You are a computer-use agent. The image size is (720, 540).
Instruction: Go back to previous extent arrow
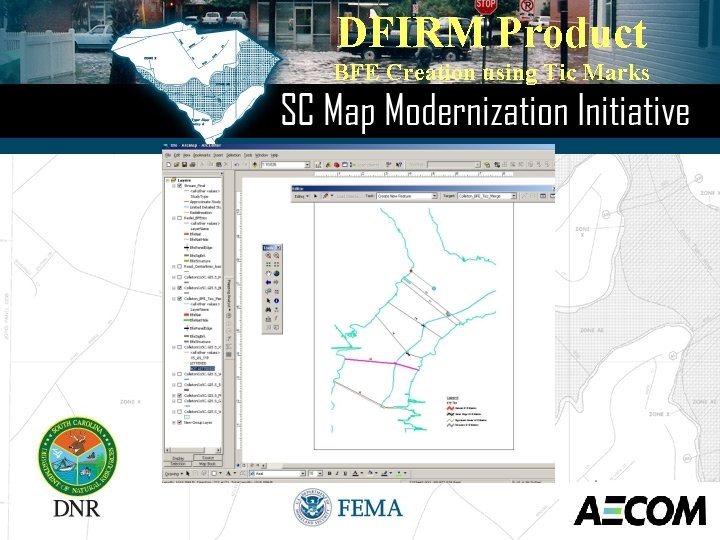268,282
